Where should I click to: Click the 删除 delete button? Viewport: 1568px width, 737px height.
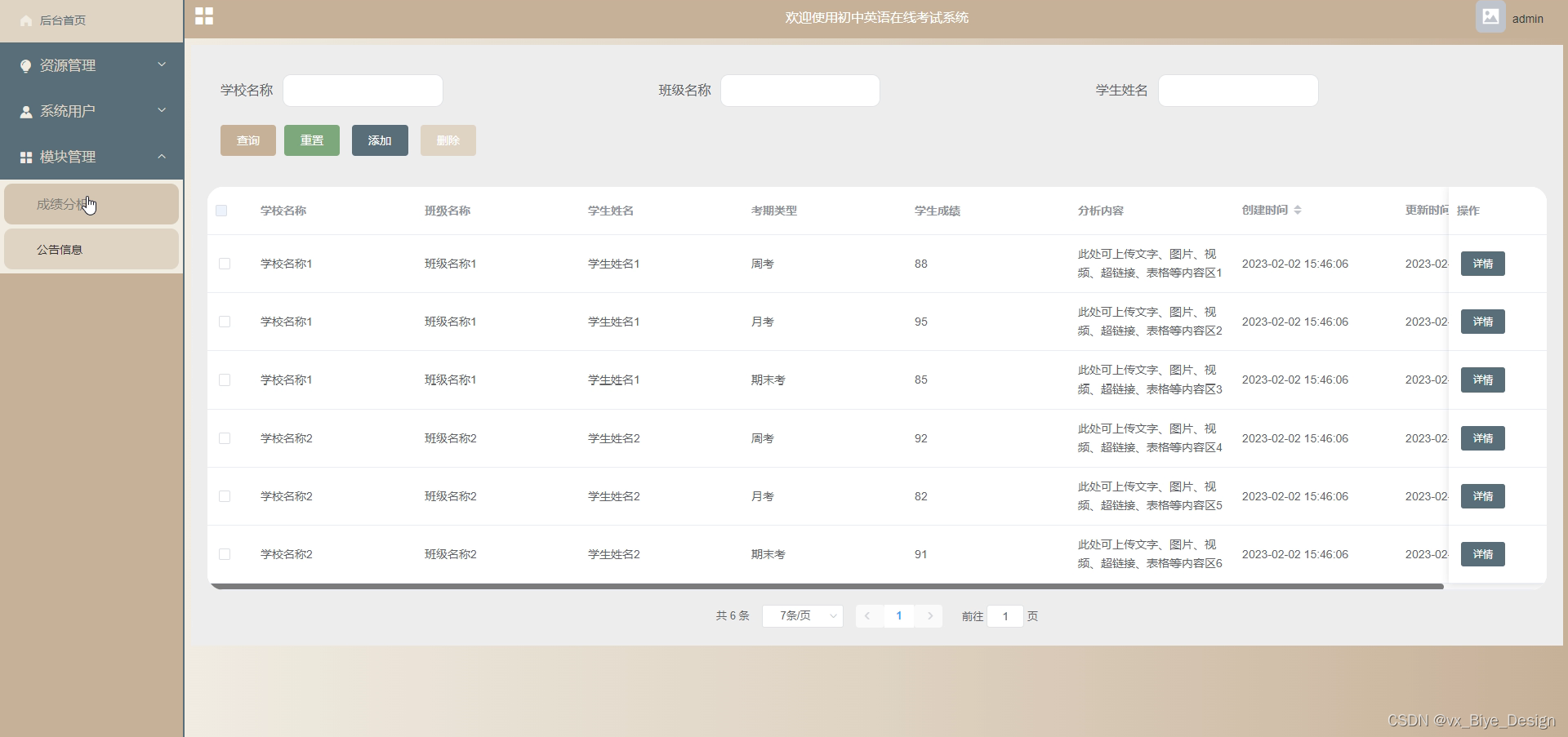tap(448, 140)
